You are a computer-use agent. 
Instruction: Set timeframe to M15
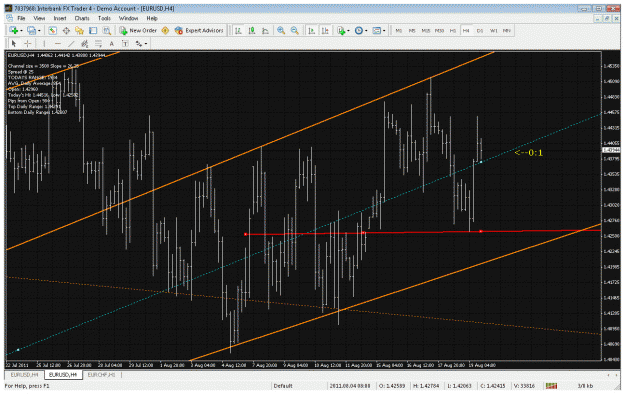click(426, 31)
